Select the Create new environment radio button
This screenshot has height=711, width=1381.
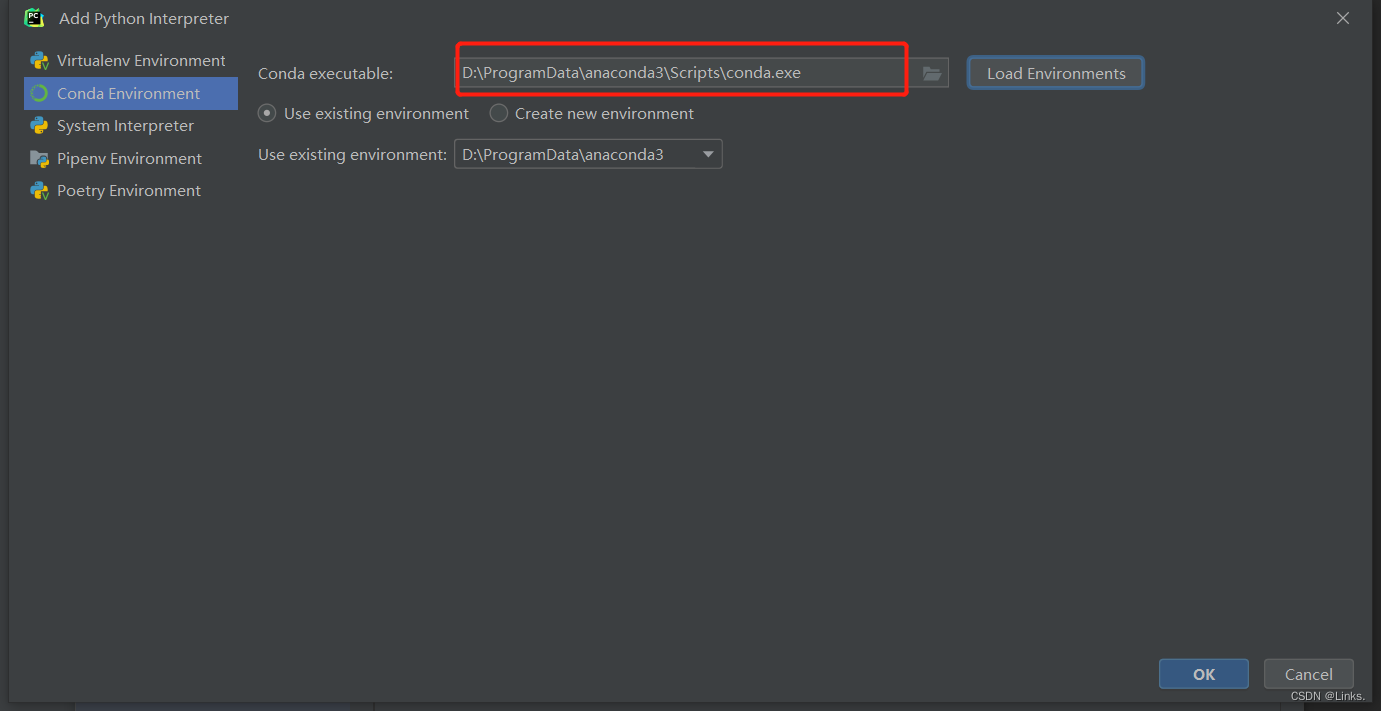(498, 113)
